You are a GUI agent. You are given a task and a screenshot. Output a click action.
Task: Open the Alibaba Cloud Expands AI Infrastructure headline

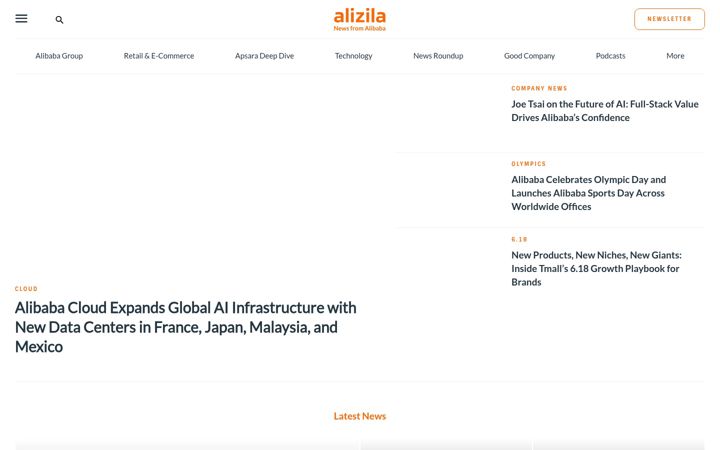point(186,327)
